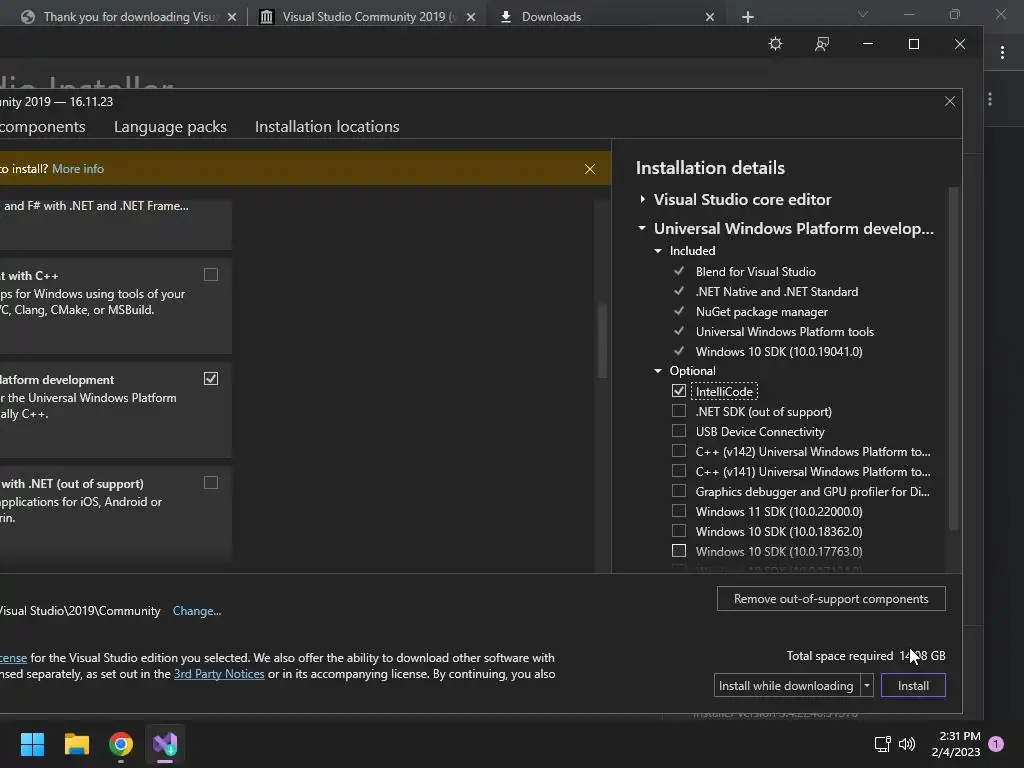This screenshot has height=768, width=1024.
Task: Dismiss the yellow info banner
Action: [590, 169]
